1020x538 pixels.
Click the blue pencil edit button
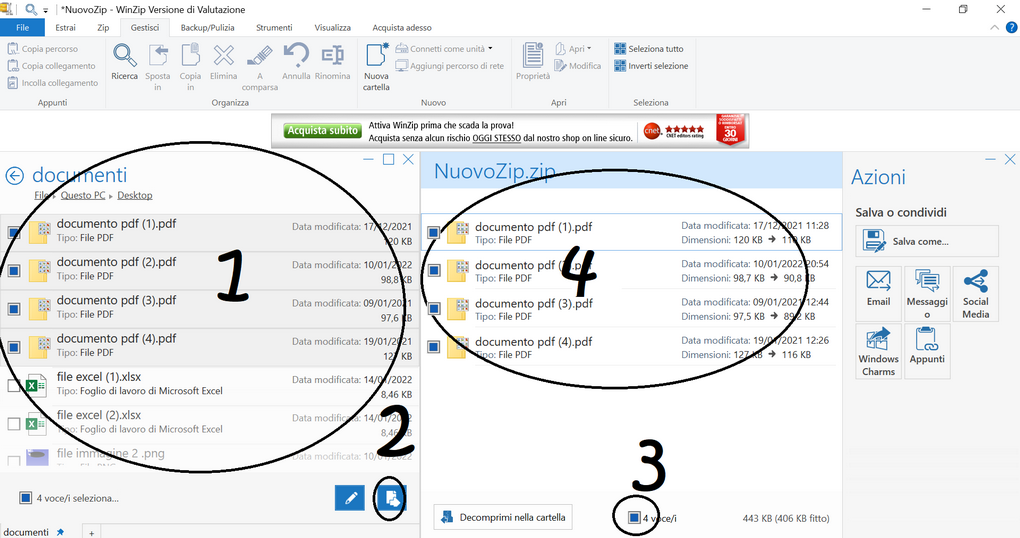(350, 498)
